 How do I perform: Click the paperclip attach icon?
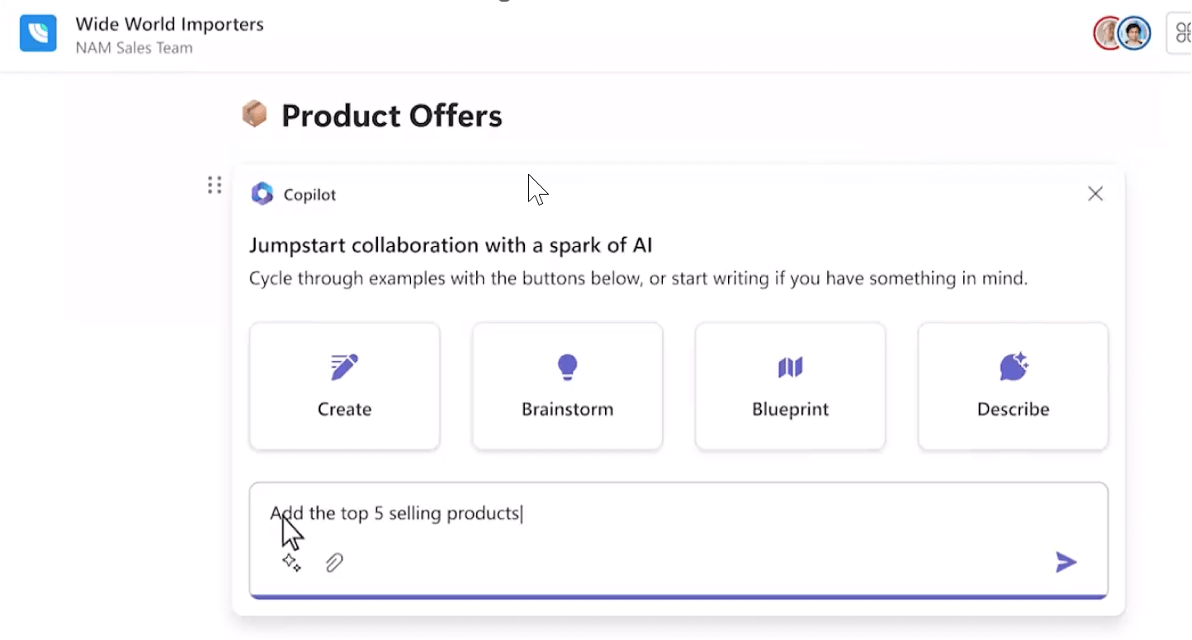(x=334, y=562)
